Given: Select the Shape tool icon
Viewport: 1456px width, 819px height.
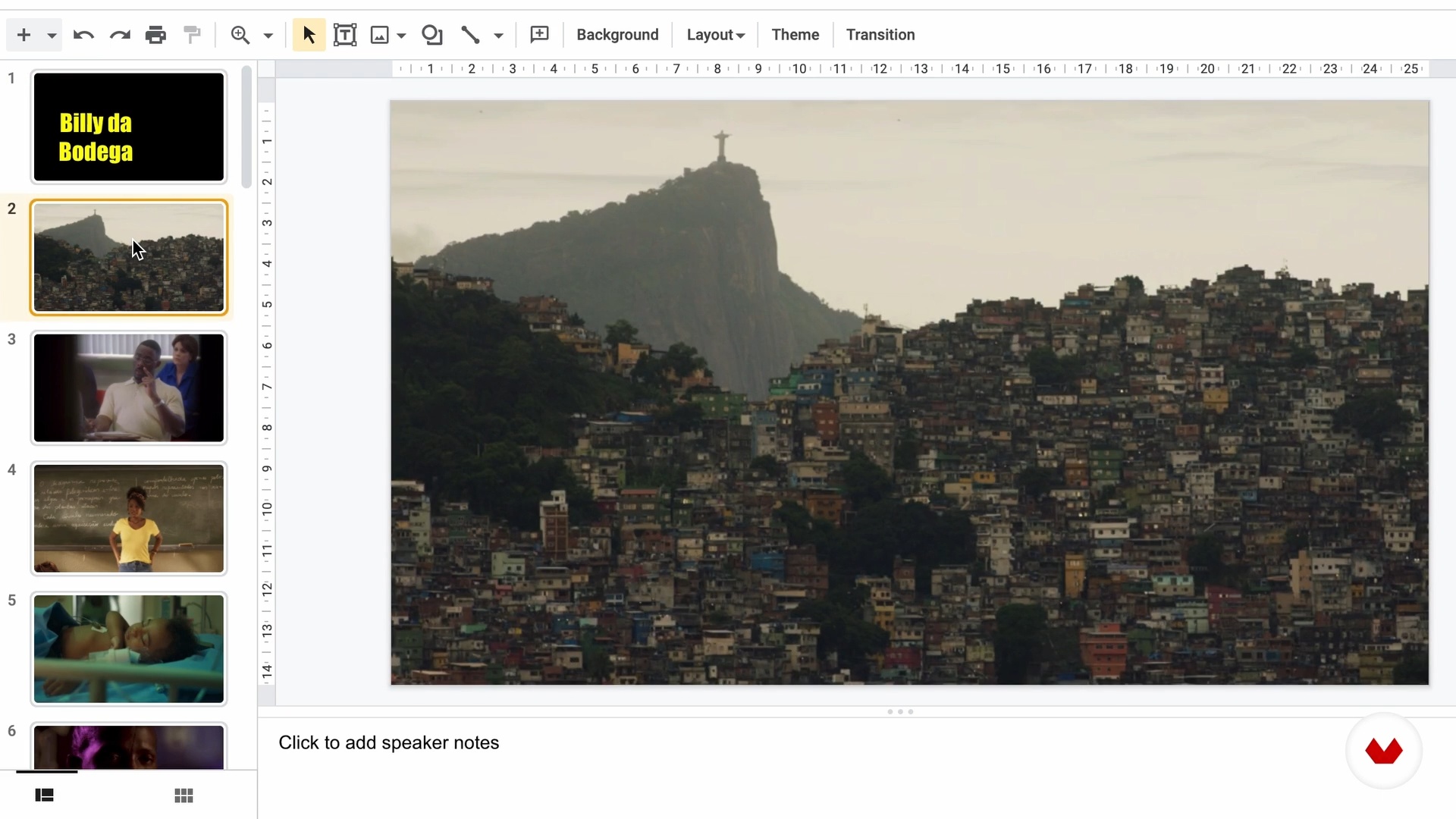Looking at the screenshot, I should point(431,35).
